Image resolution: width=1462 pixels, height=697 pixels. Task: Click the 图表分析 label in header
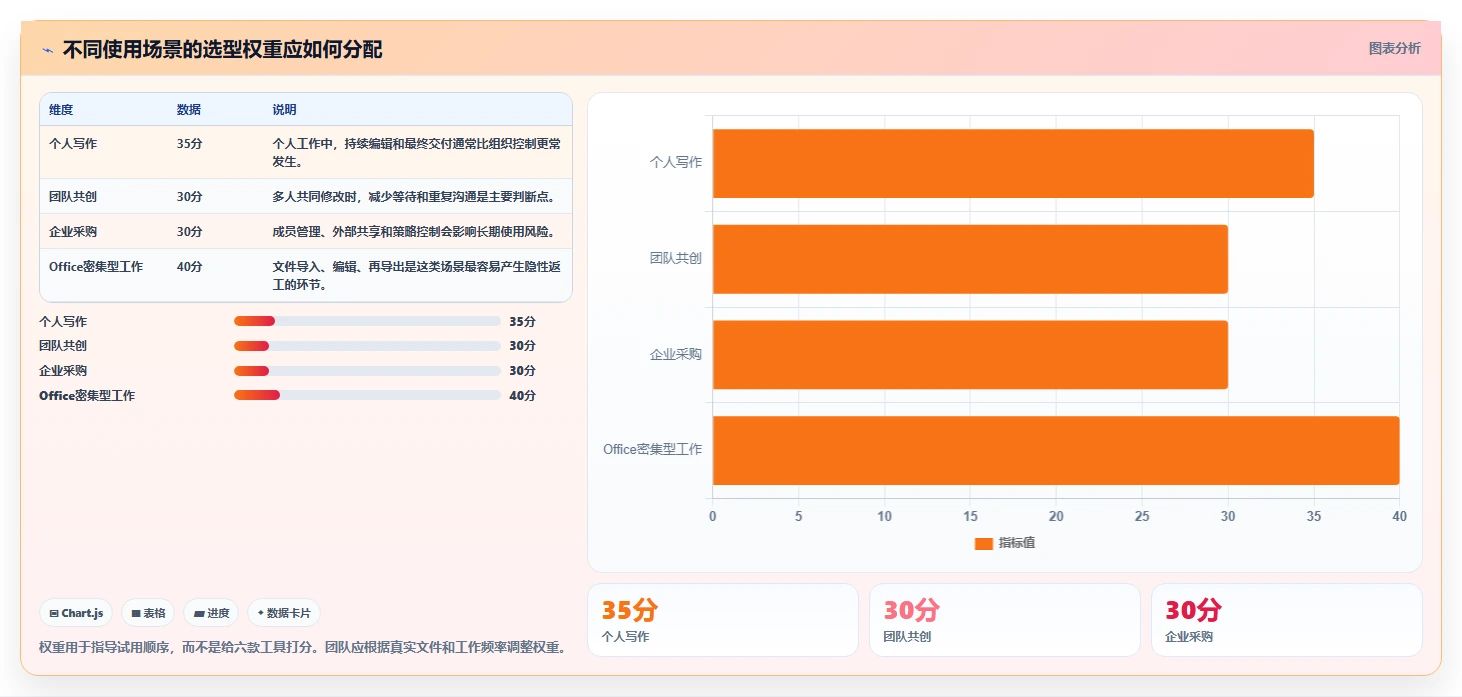1394,48
